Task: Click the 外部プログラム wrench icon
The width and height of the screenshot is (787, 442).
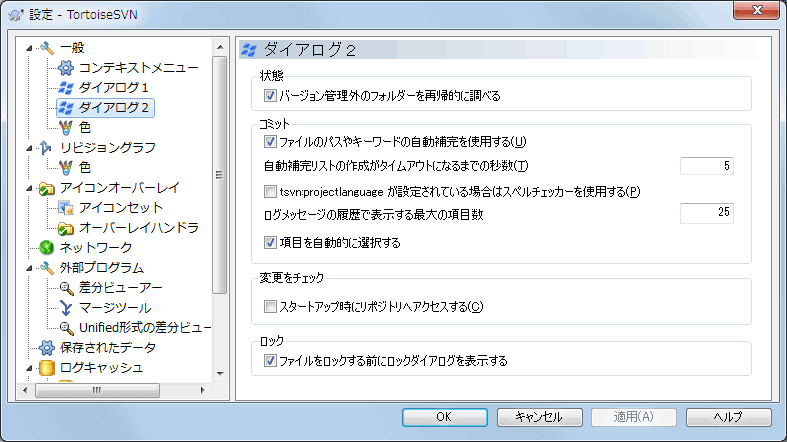Action: tap(47, 268)
